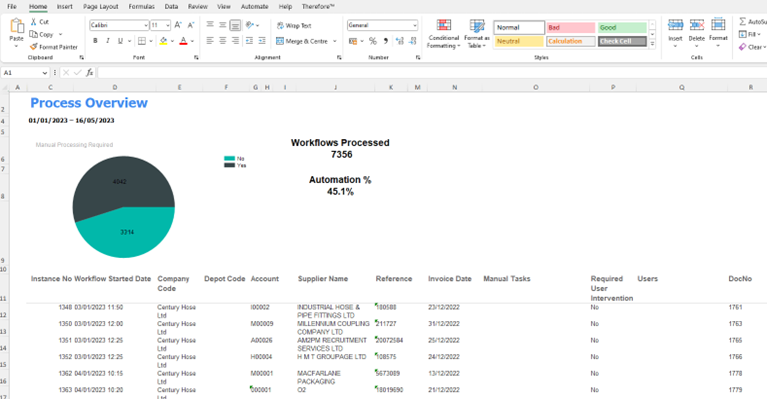
Task: Open the font size 11 dropdown
Action: point(168,25)
